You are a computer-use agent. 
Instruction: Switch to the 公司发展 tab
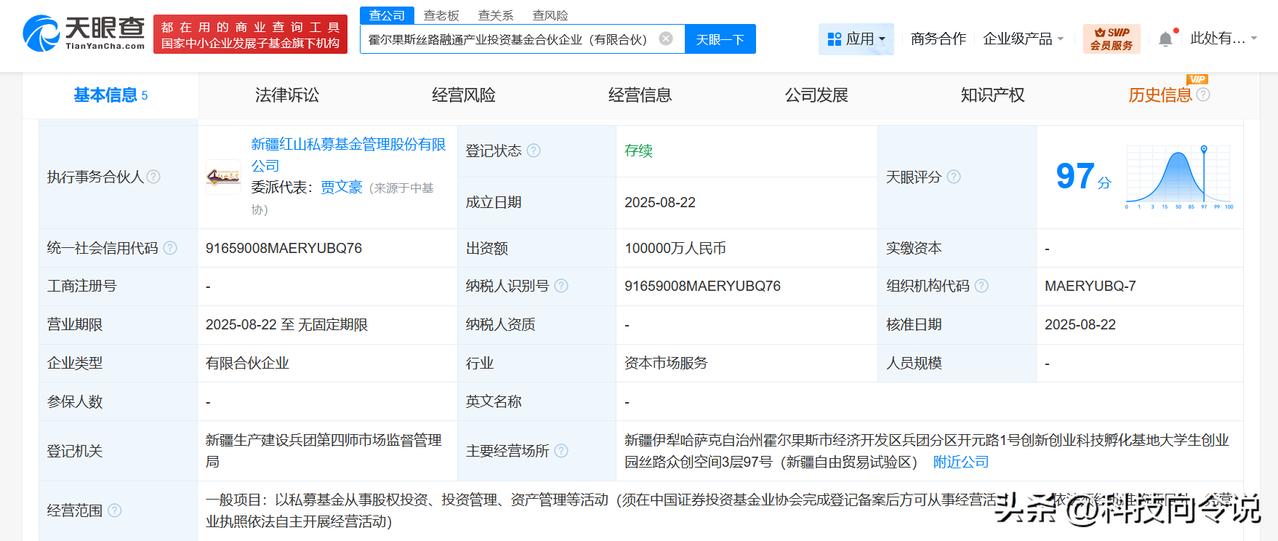(x=816, y=95)
